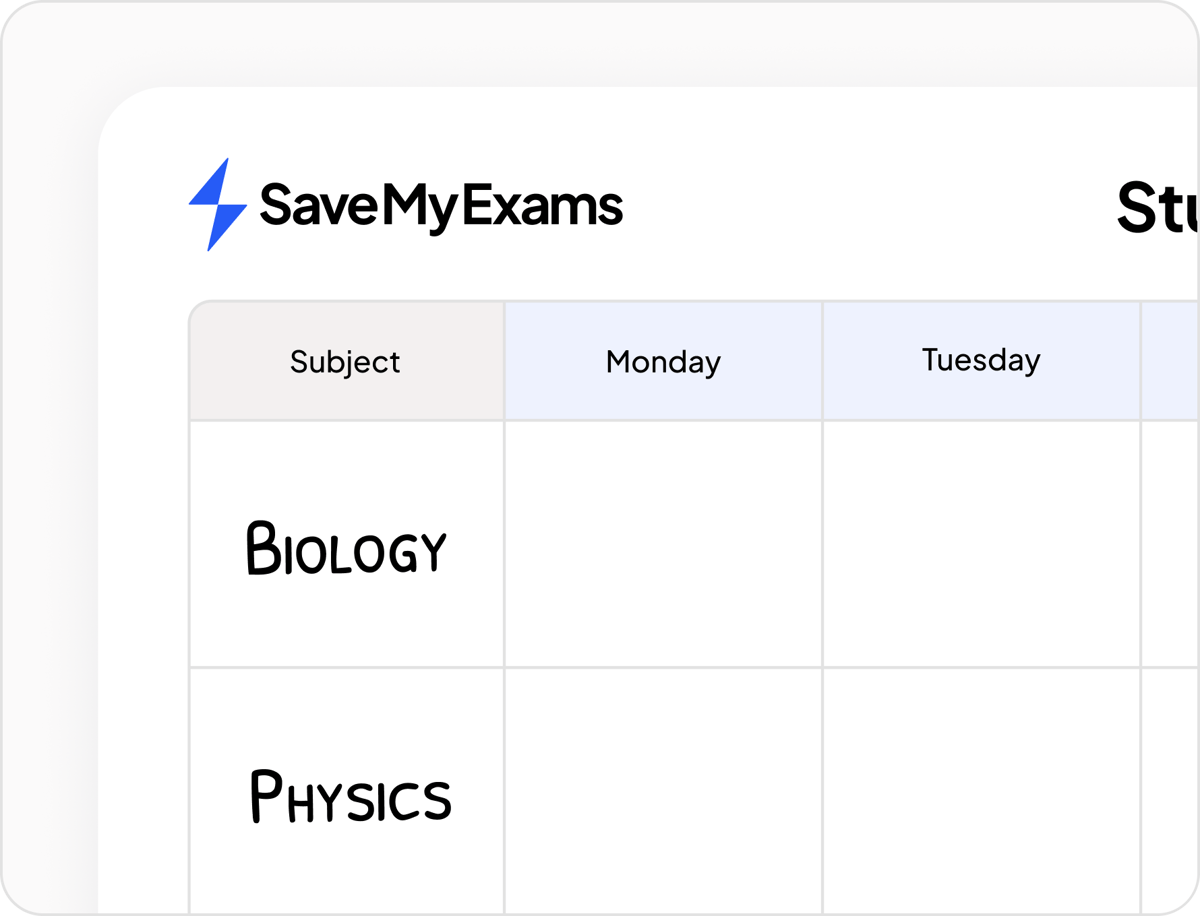Select the Subject column header
Screen dimensions: 1200x916
346,361
